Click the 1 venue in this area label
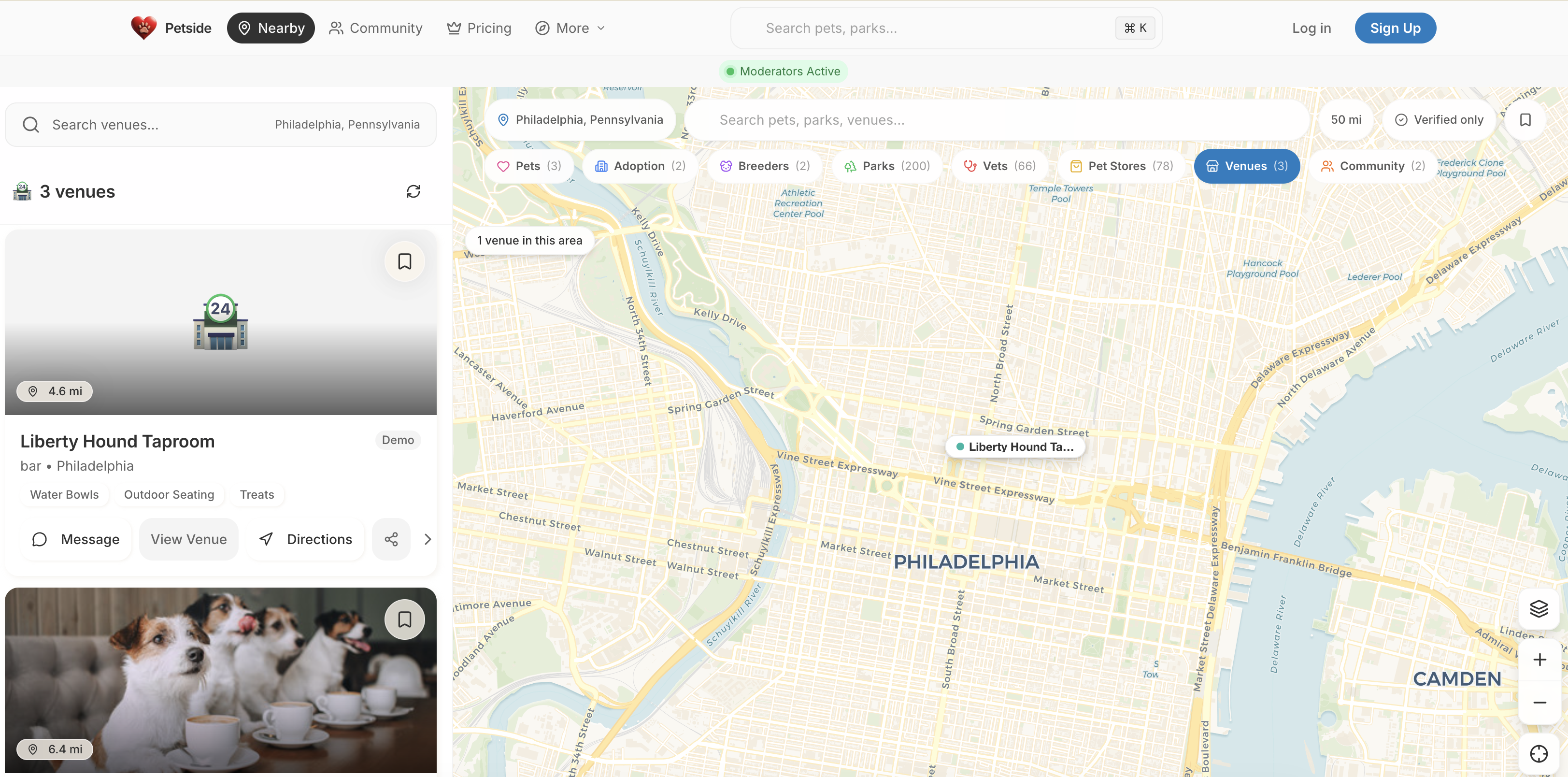Image resolution: width=1568 pixels, height=777 pixels. click(x=529, y=240)
